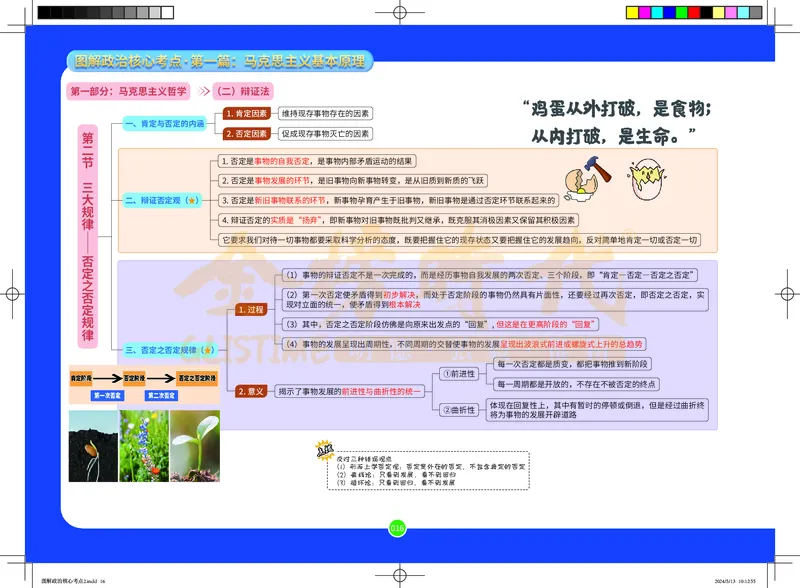
Task: Select the star icon beside 二、辩证否定观
Action: [x=192, y=201]
